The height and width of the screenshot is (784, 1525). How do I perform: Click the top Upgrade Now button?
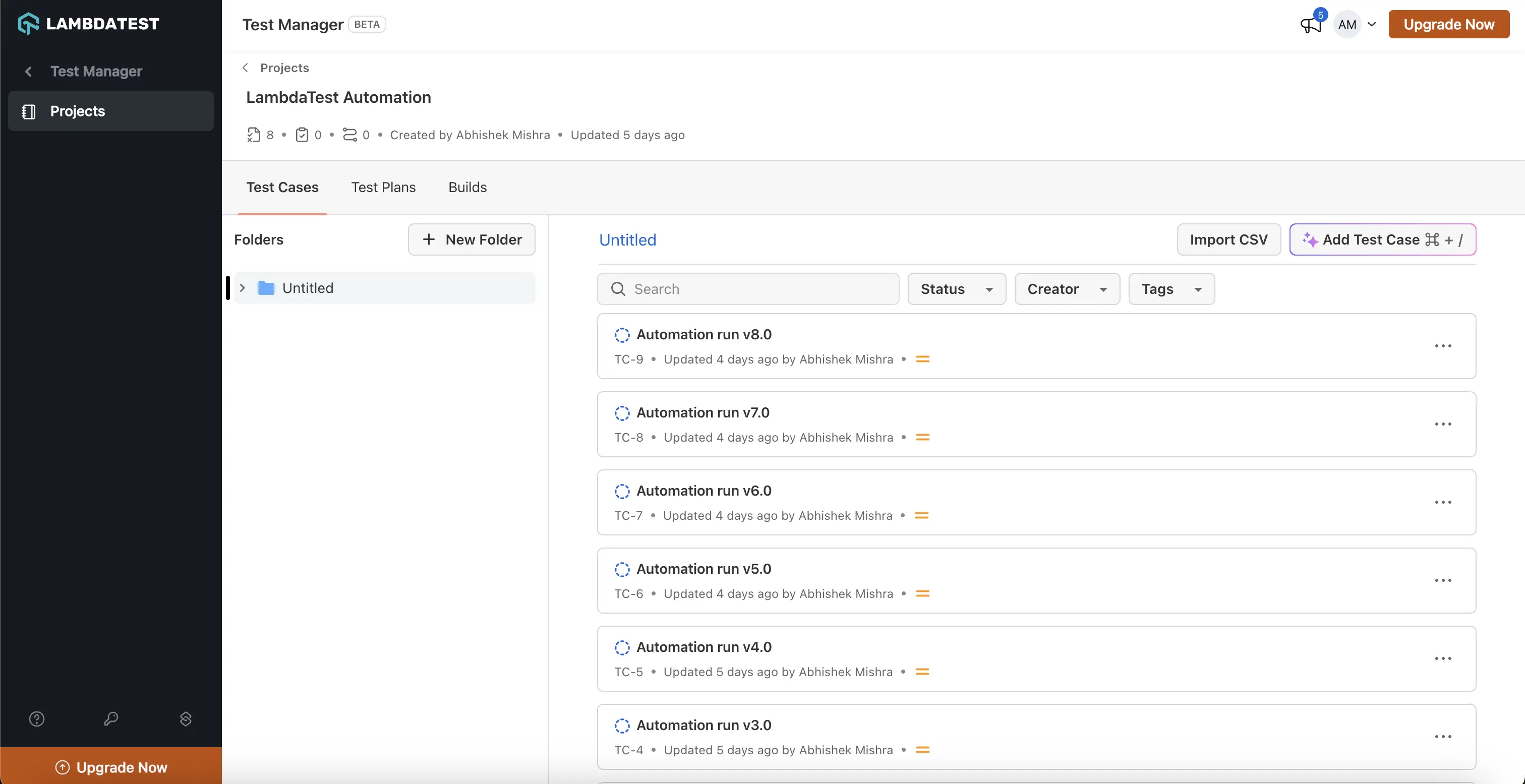click(1449, 24)
